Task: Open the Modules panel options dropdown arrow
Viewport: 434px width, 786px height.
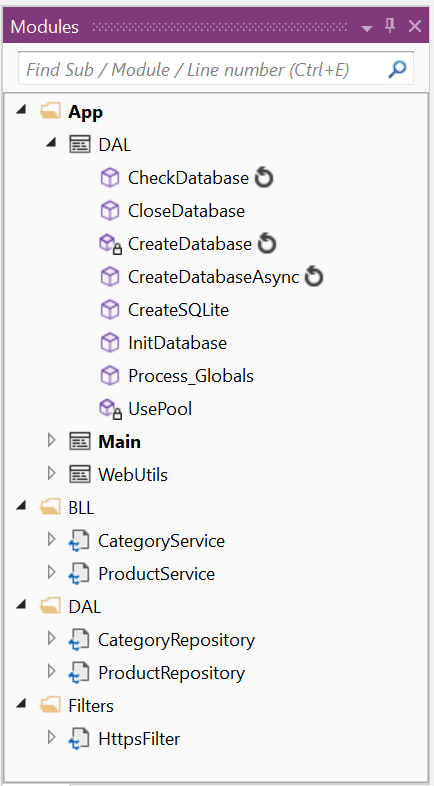Action: [x=367, y=28]
